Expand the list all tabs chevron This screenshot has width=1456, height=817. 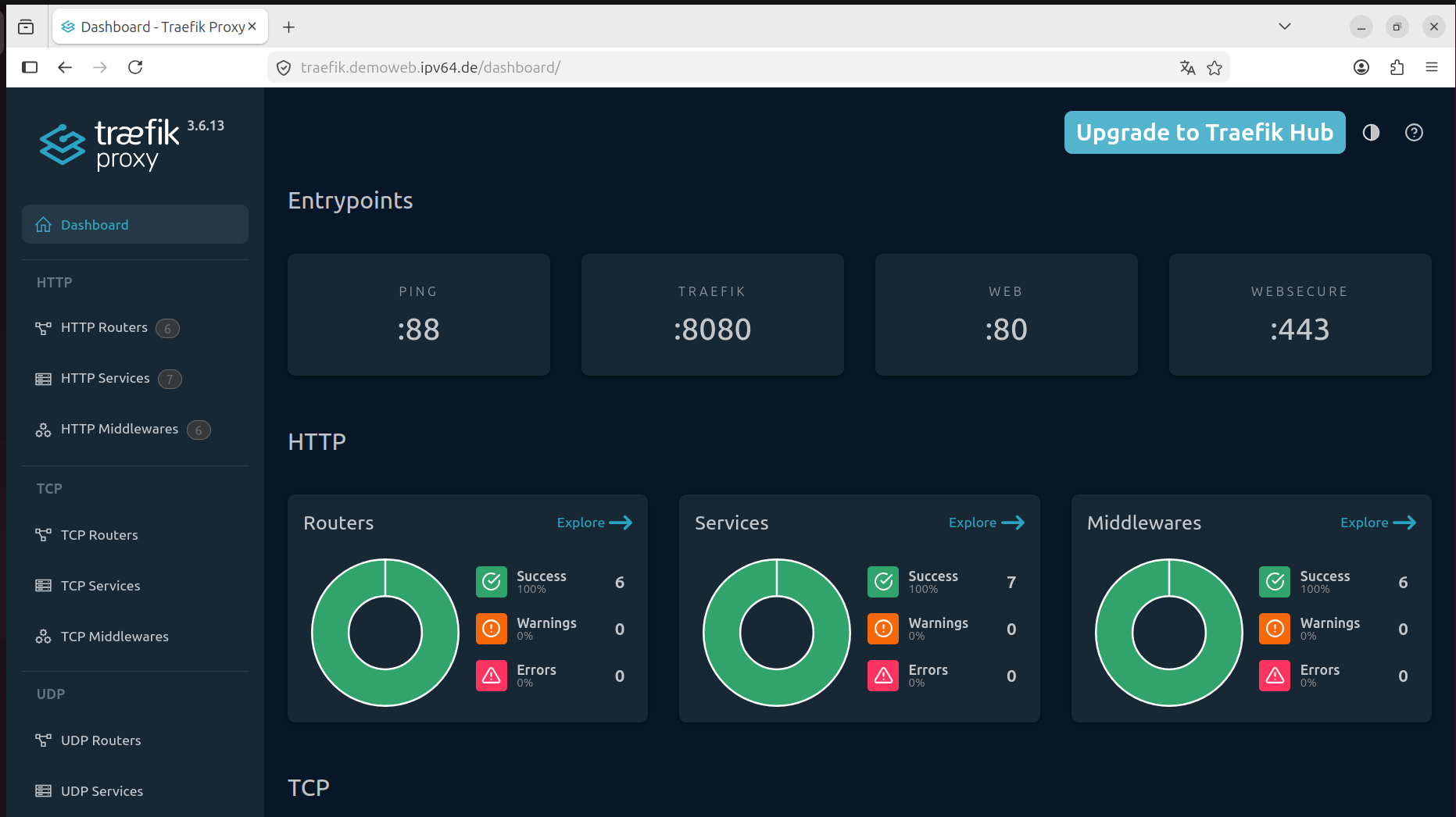click(x=1285, y=27)
